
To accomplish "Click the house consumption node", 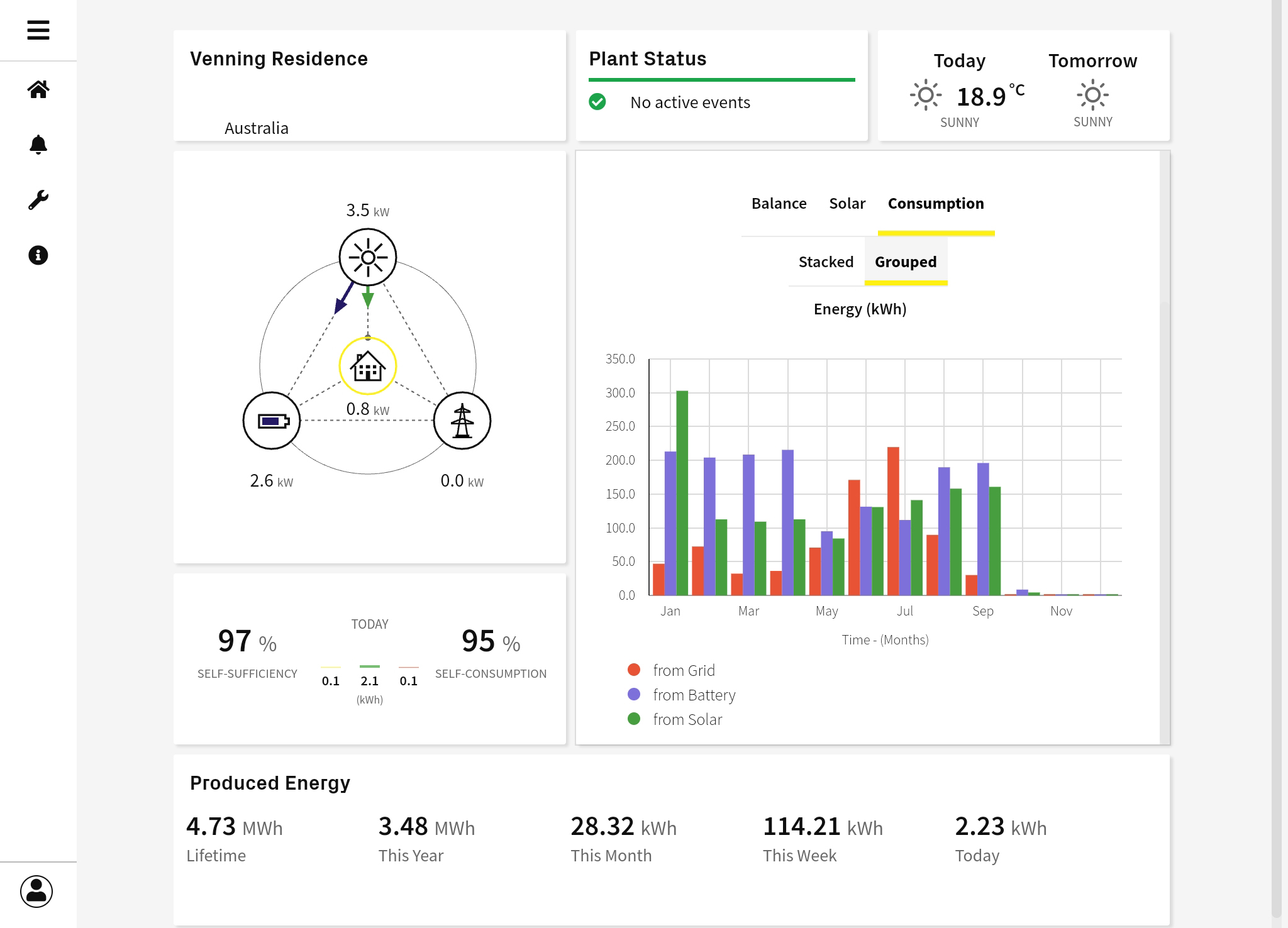I will tap(368, 367).
